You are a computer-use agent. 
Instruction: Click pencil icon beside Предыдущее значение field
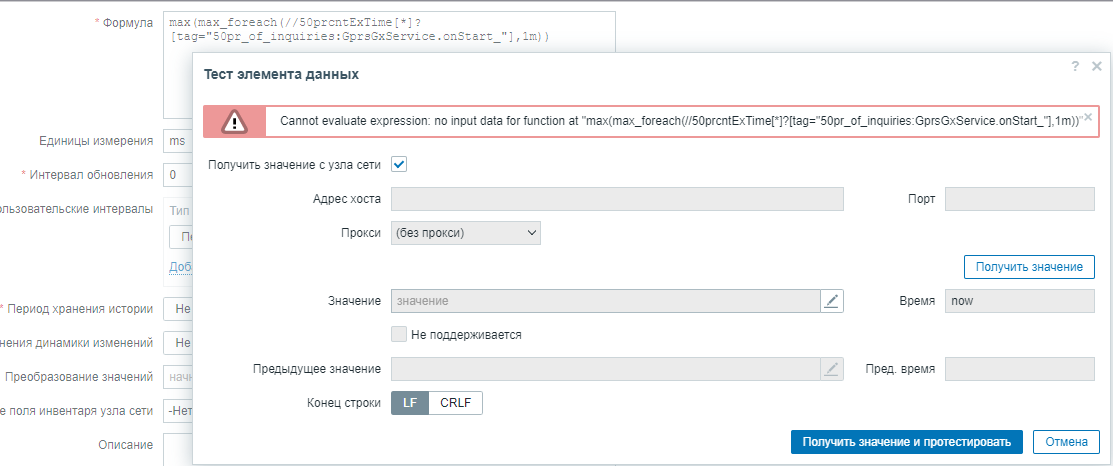[832, 369]
